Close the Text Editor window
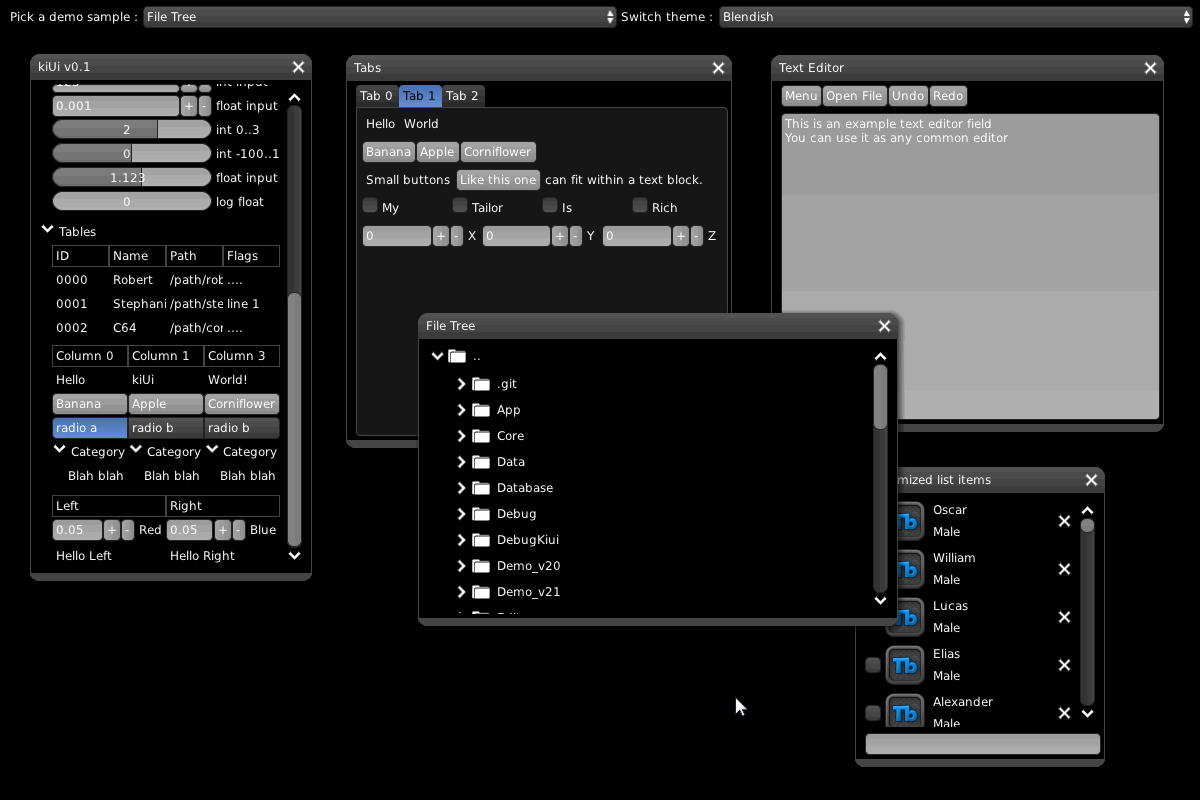Image resolution: width=1200 pixels, height=800 pixels. (1150, 68)
